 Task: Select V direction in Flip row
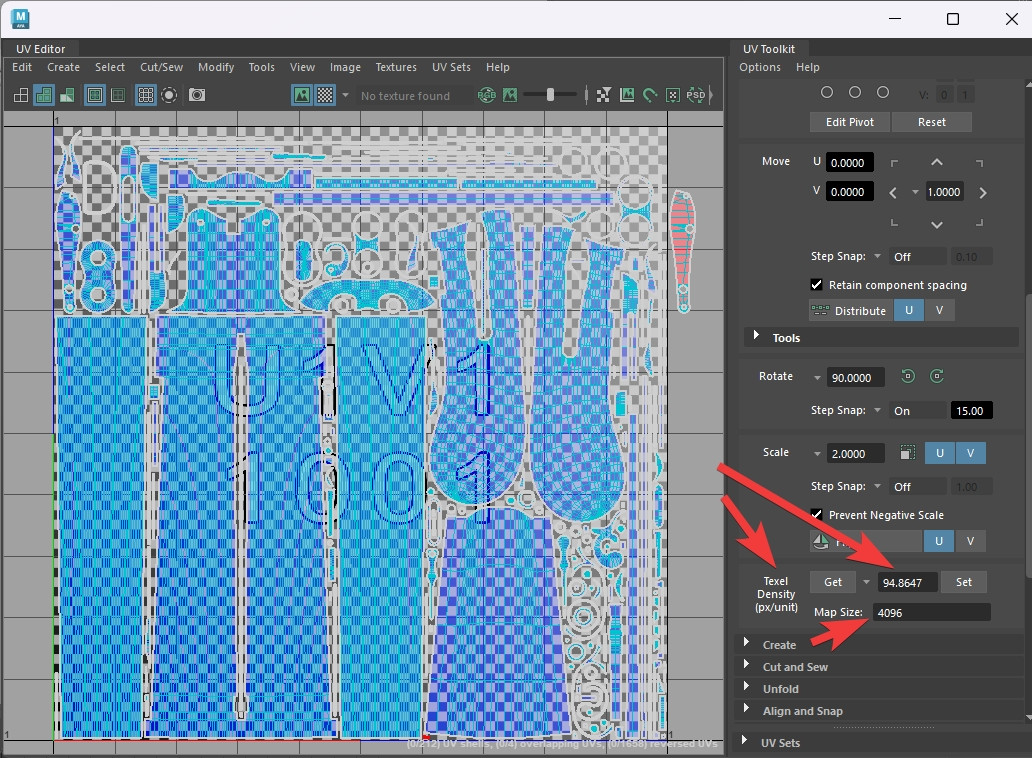pos(970,541)
